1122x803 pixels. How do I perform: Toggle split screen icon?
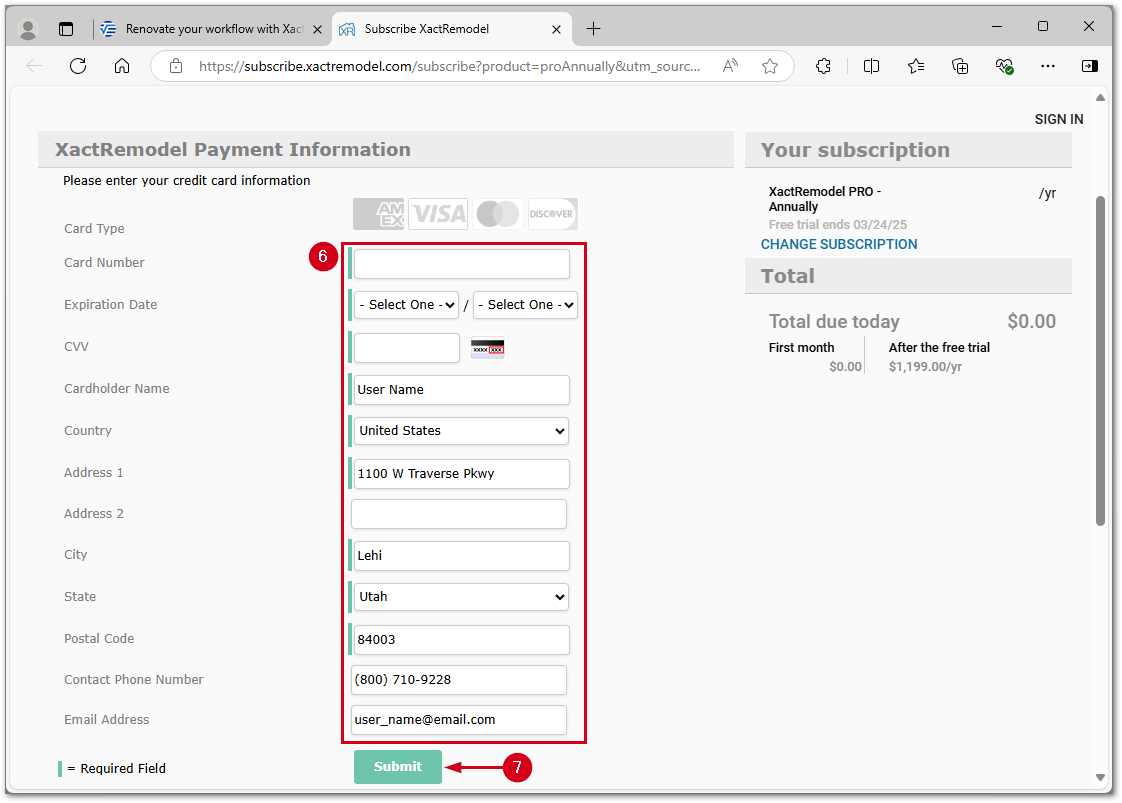pyautogui.click(x=871, y=67)
